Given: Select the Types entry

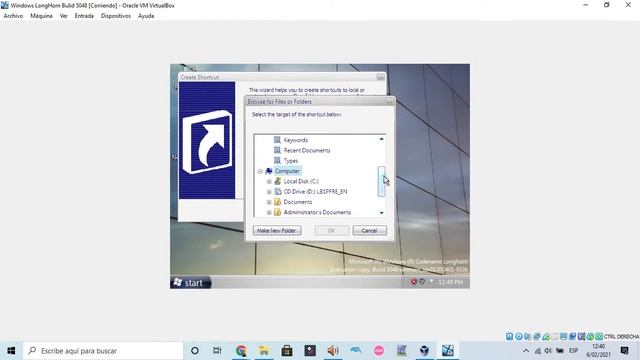Looking at the screenshot, I should pos(291,161).
